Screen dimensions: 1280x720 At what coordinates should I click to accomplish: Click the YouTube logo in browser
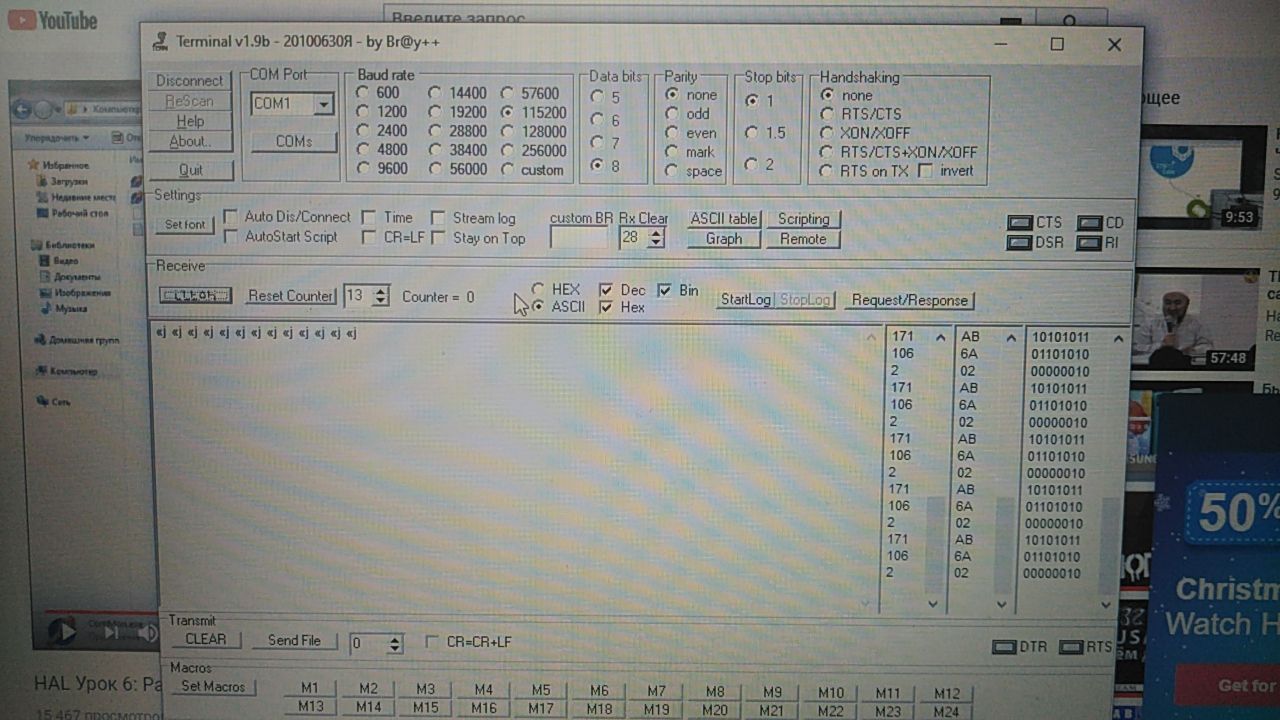point(52,19)
